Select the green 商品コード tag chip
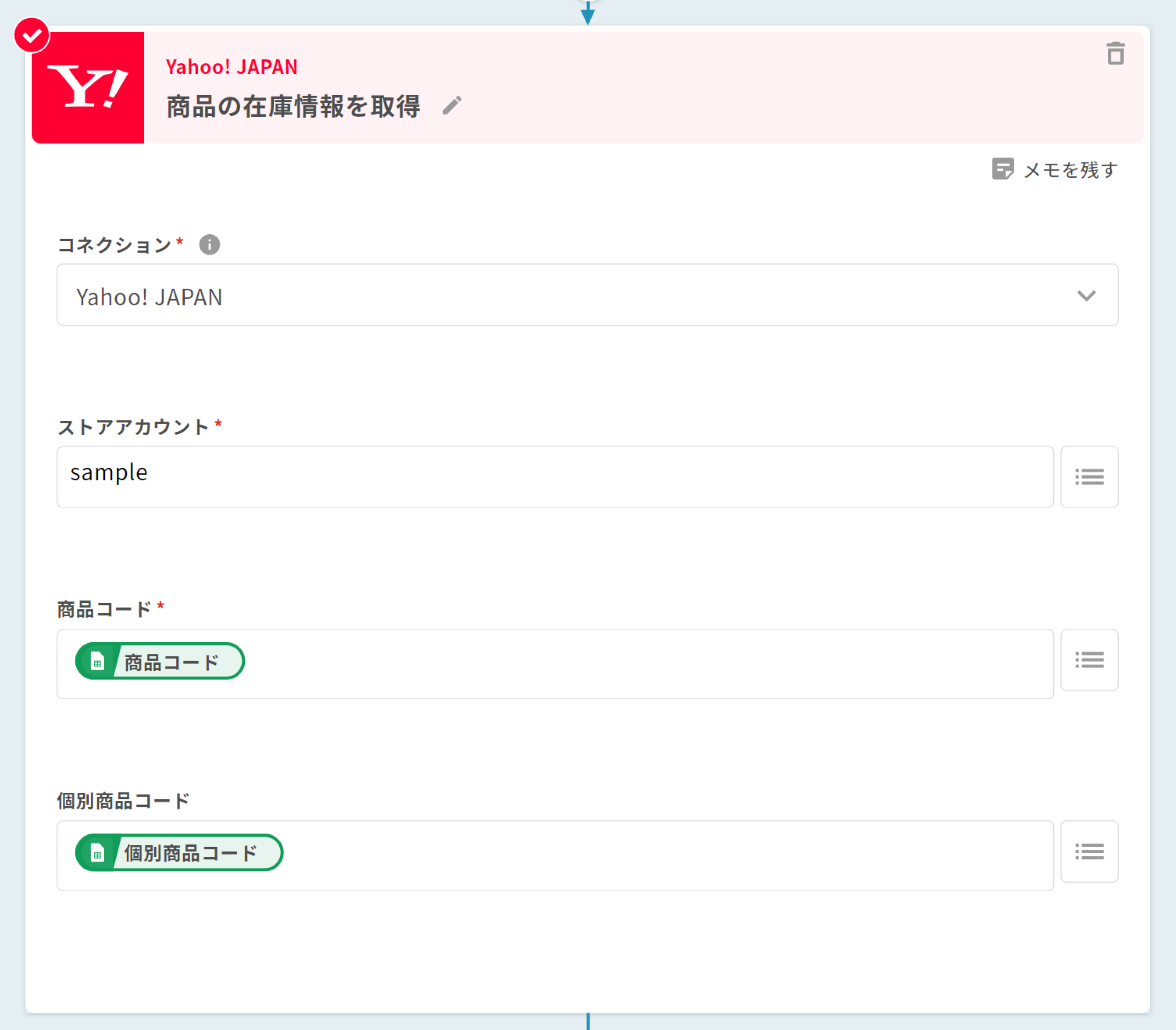1176x1030 pixels. click(160, 662)
